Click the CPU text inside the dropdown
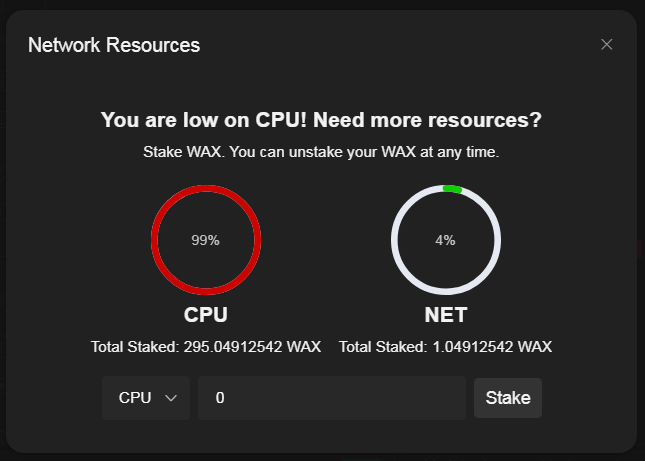Viewport: 645px width, 461px height. pos(135,398)
